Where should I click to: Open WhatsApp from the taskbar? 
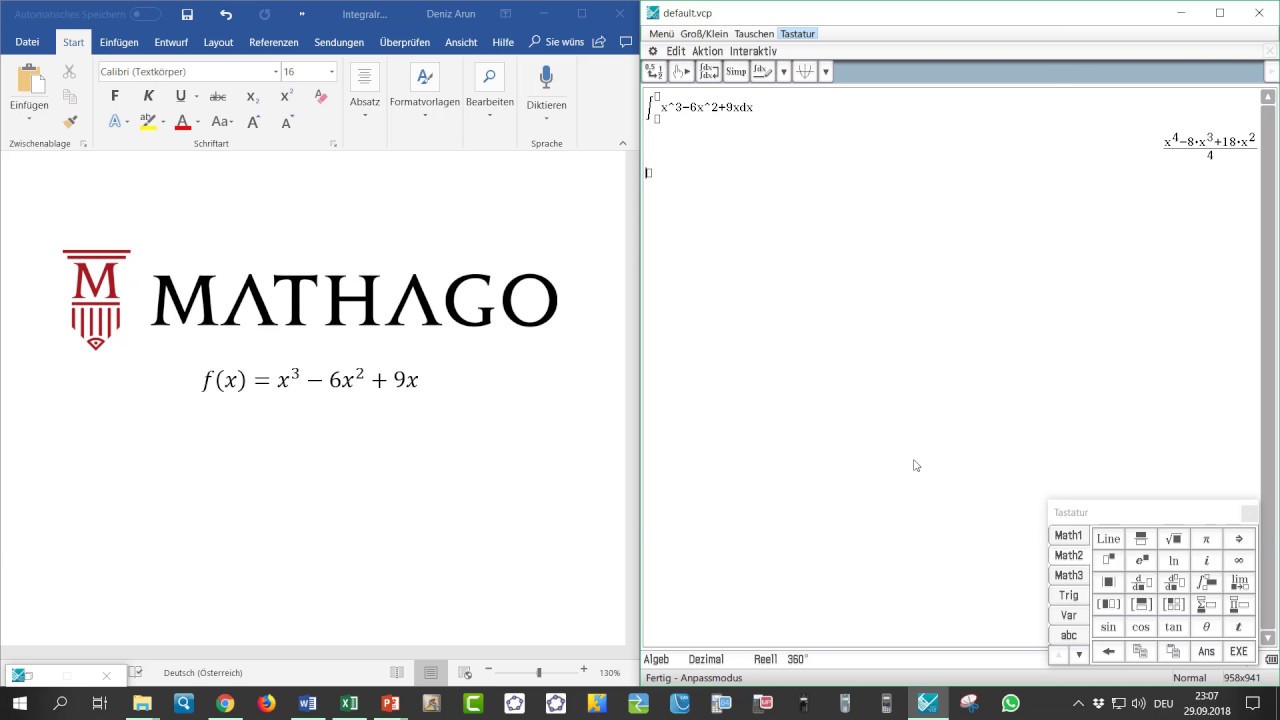pyautogui.click(x=1010, y=703)
